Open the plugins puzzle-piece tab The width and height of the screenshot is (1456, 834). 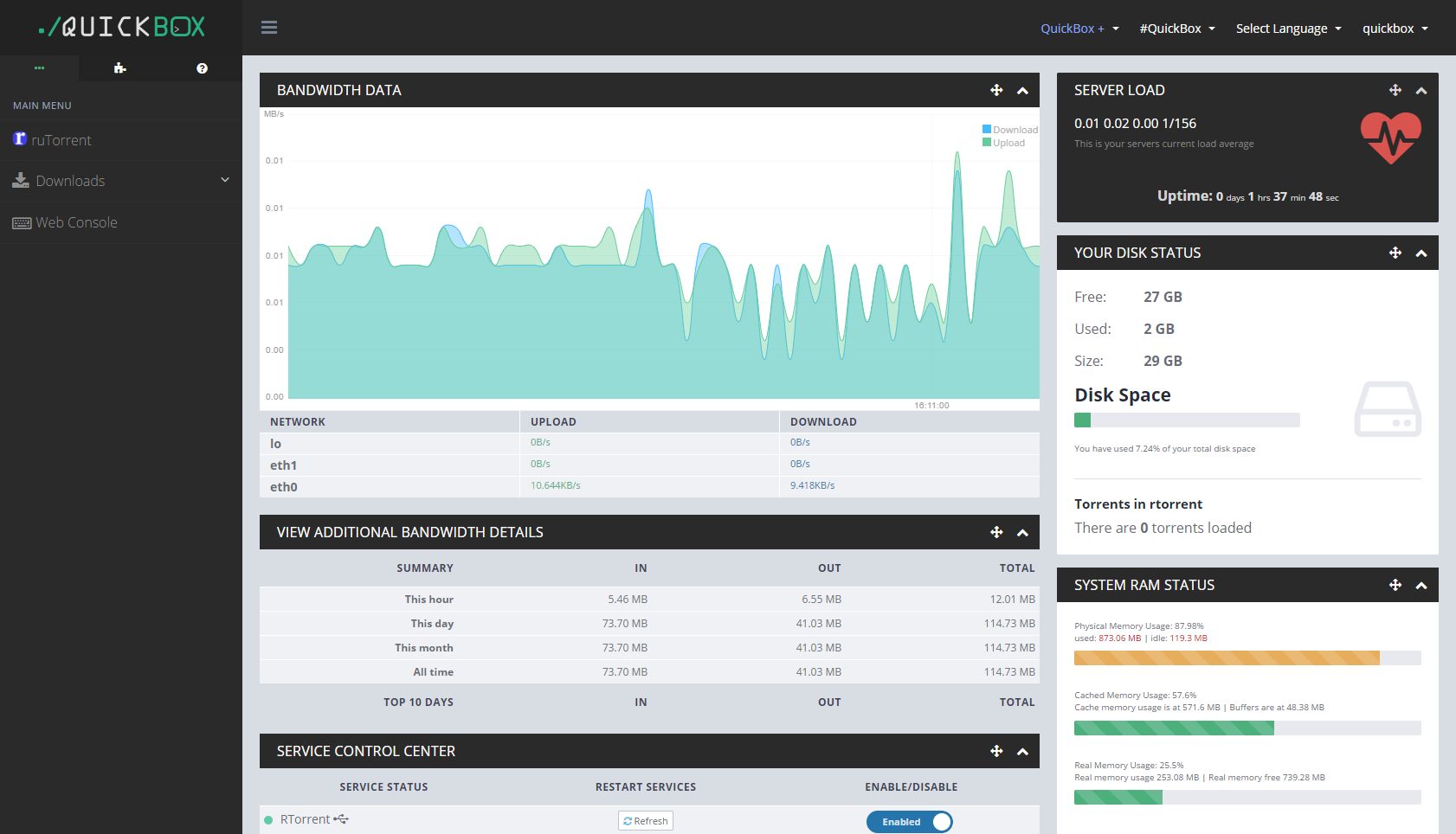[119, 68]
